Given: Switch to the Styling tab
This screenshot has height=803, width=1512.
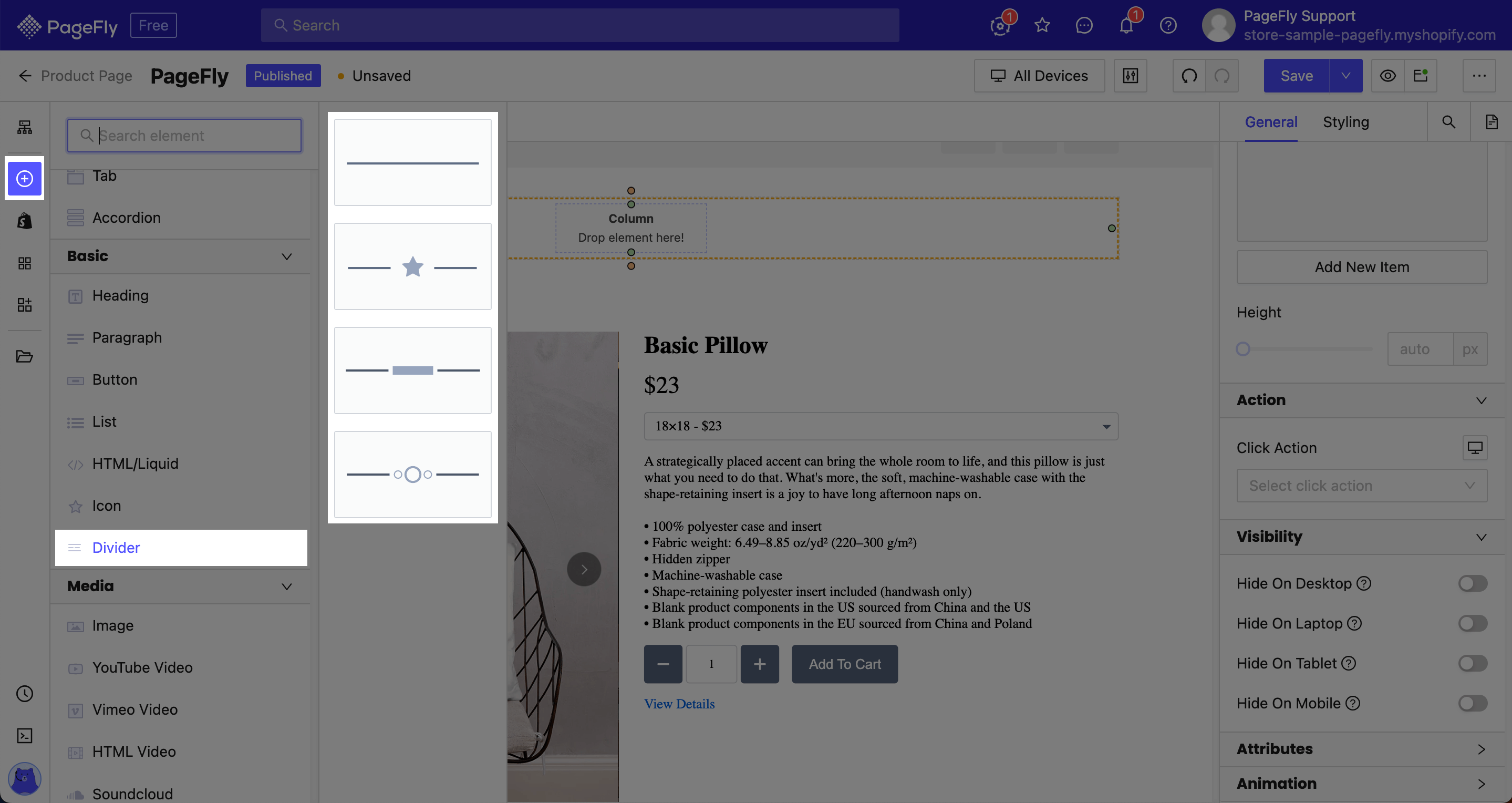Looking at the screenshot, I should point(1346,122).
